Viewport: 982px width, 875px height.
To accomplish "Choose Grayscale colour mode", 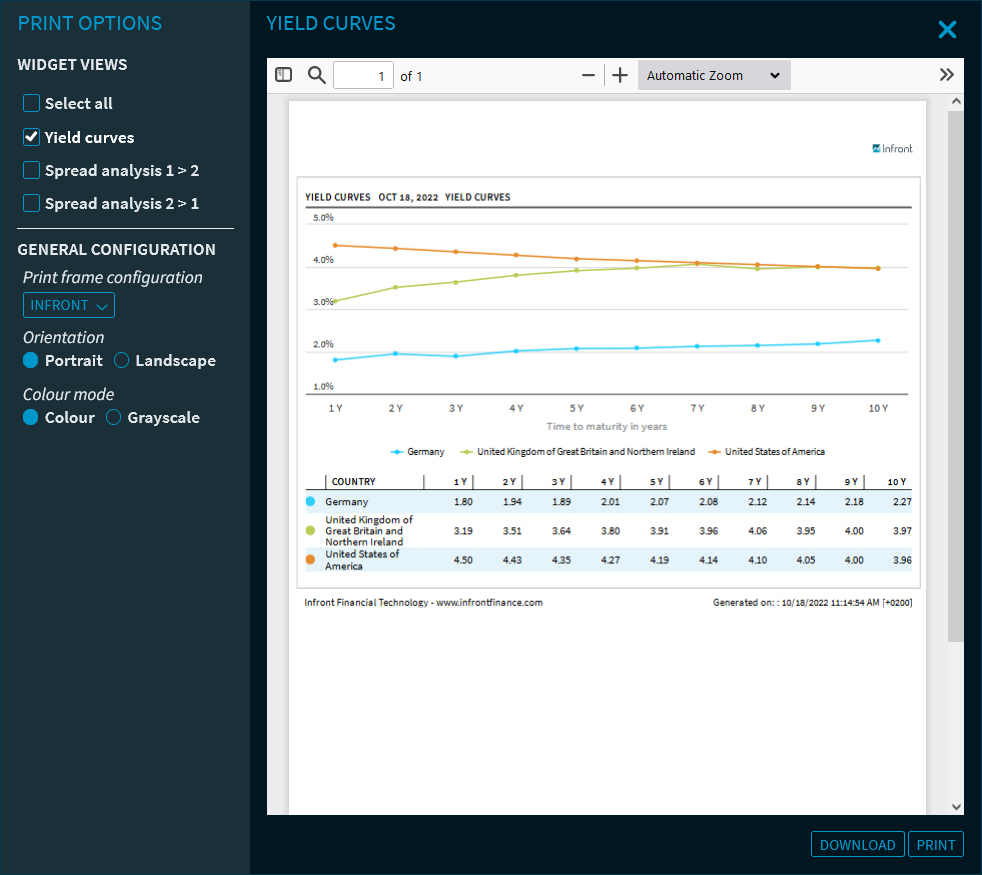I will click(114, 417).
